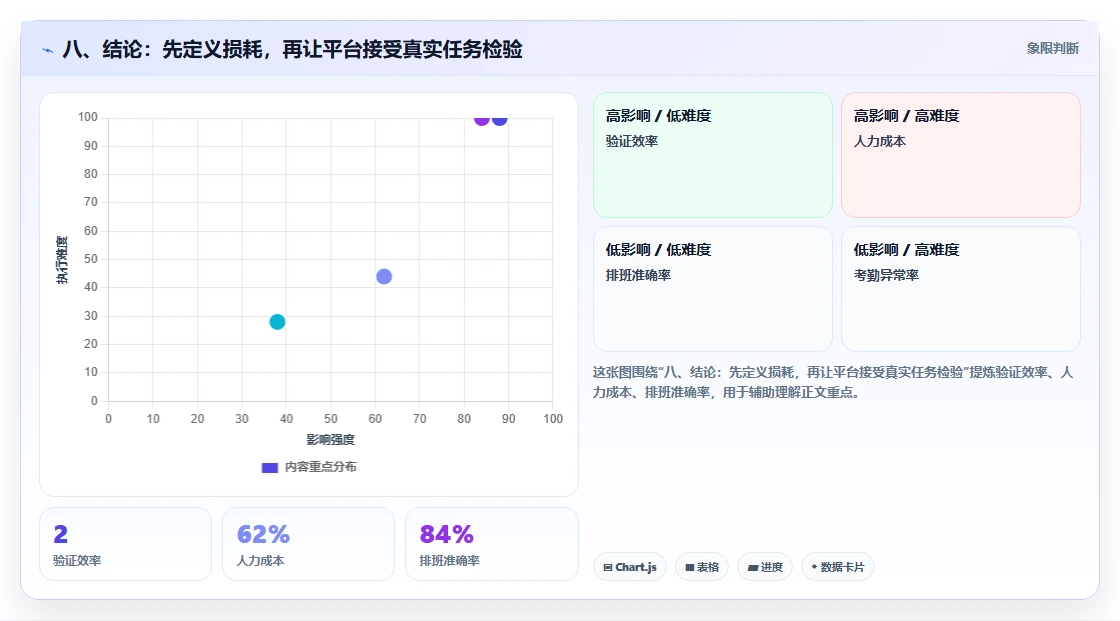The height and width of the screenshot is (621, 1120).
Task: Click the 数据卡片 tag
Action: tap(837, 567)
